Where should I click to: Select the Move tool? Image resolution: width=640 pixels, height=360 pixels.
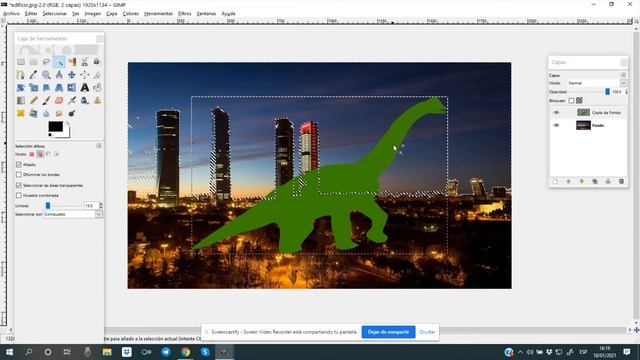click(x=72, y=75)
